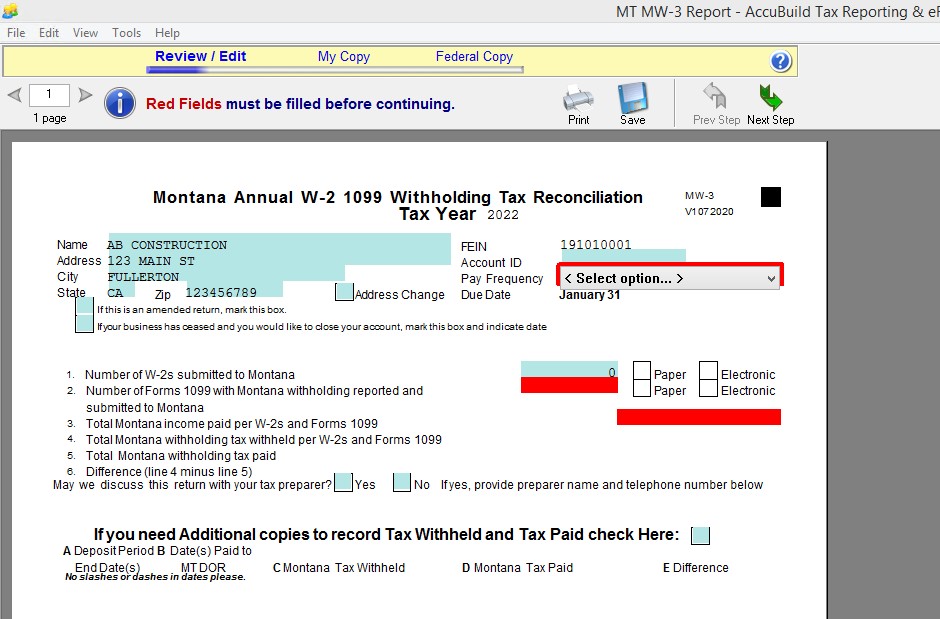
Task: Click the FEIN value 191010001
Action: tap(595, 244)
